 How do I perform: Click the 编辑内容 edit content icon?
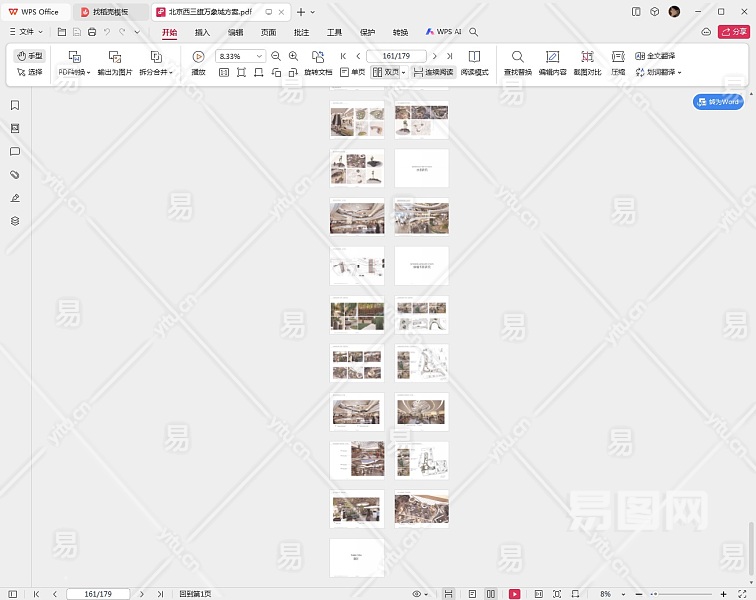click(x=552, y=57)
